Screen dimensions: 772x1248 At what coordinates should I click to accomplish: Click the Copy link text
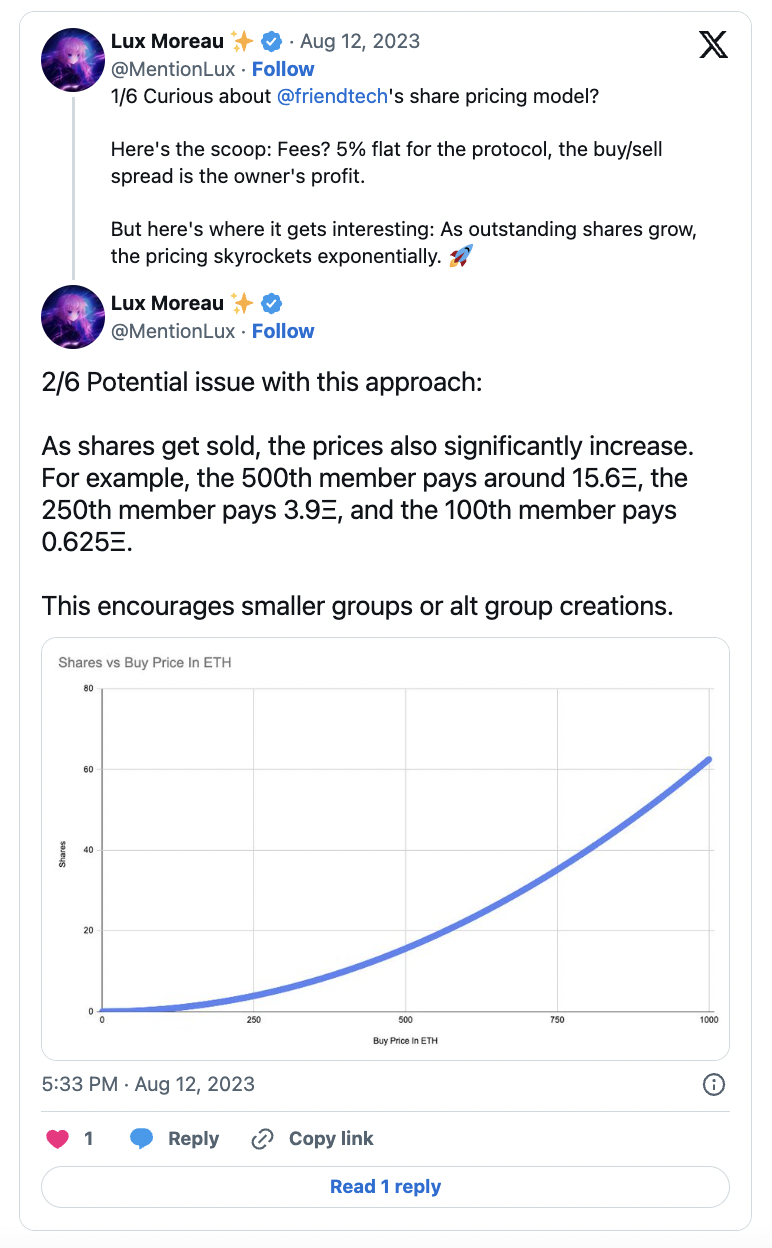pyautogui.click(x=331, y=1139)
